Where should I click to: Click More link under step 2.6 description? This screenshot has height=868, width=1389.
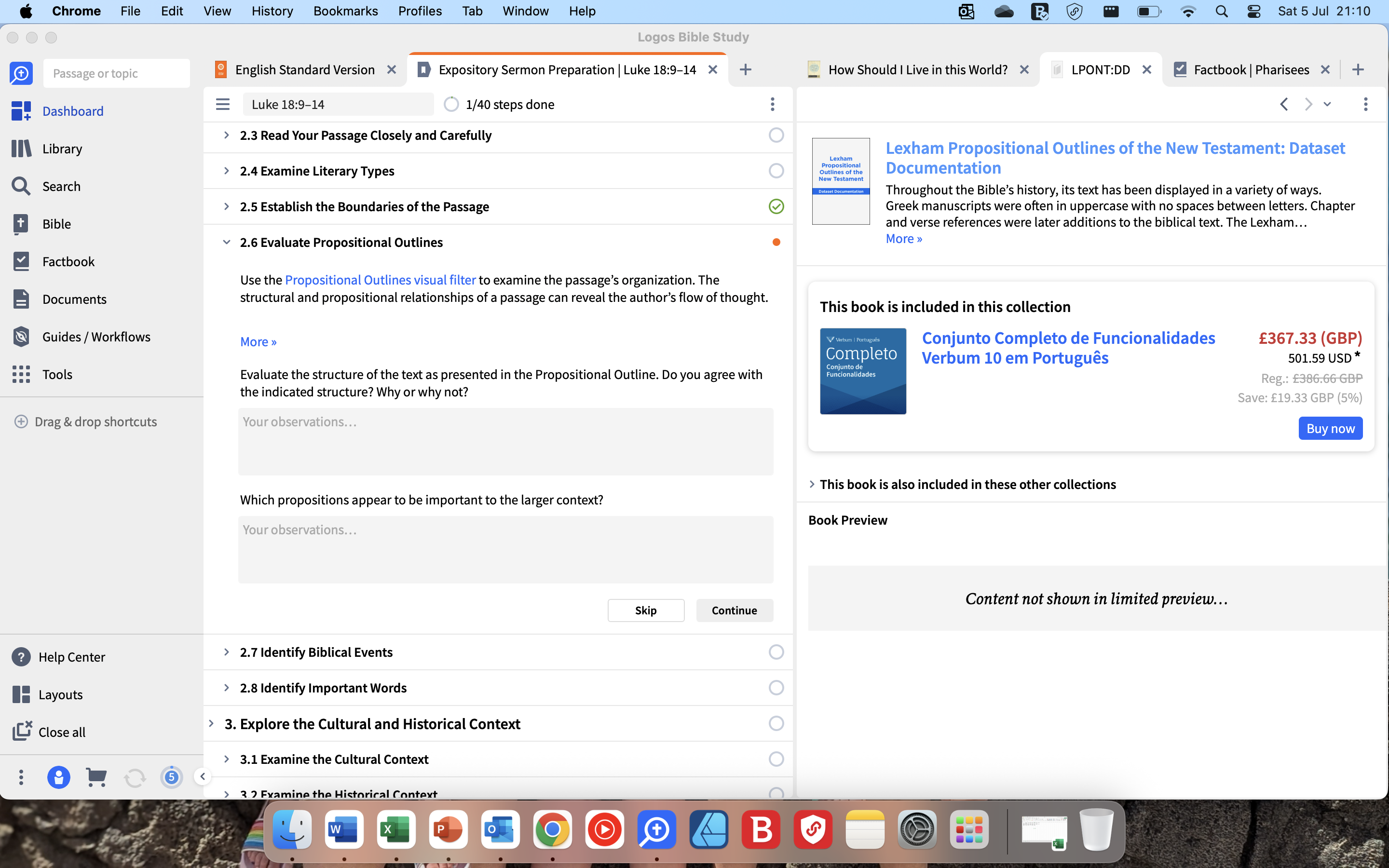click(259, 341)
